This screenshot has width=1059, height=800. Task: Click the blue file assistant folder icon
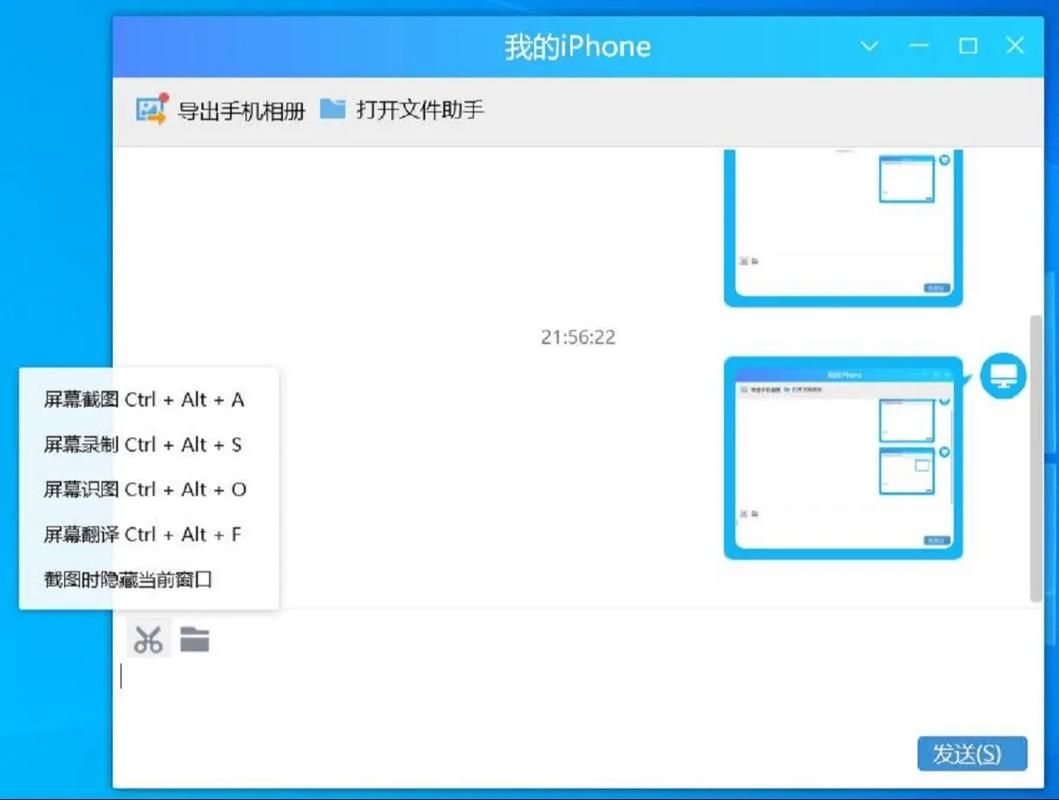(x=332, y=108)
